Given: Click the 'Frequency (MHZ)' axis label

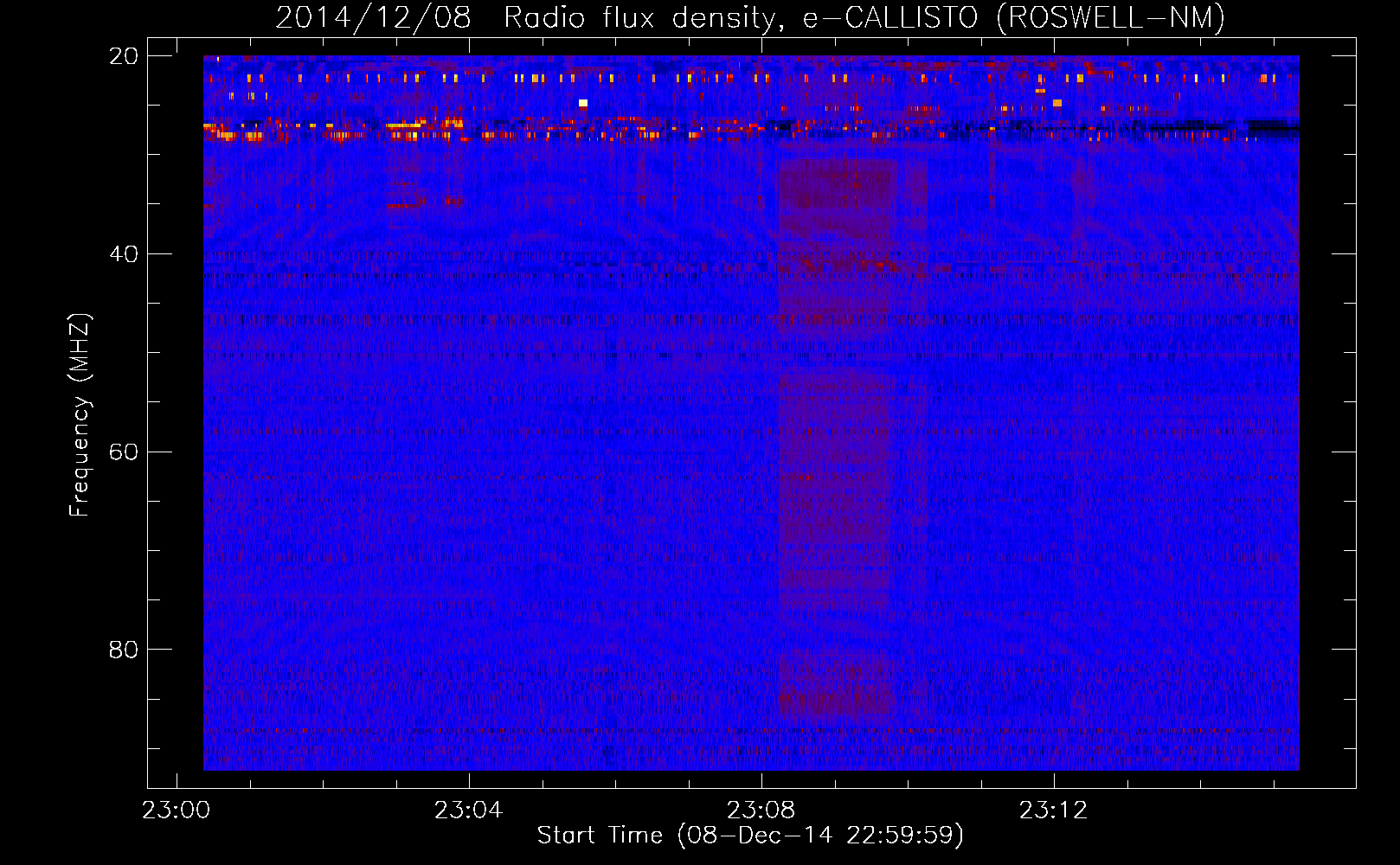Looking at the screenshot, I should 80,415.
